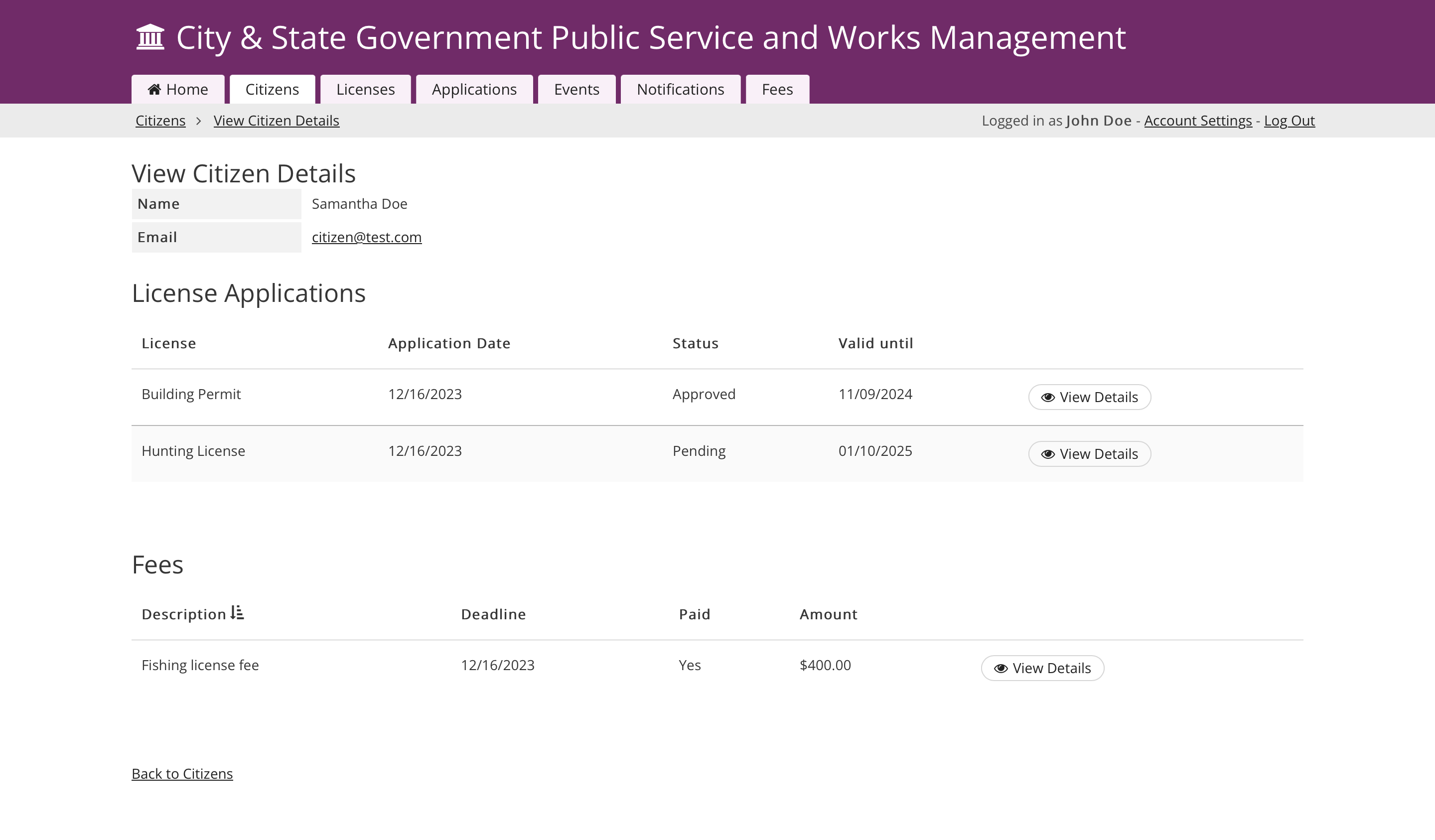The width and height of the screenshot is (1435, 840).
Task: Open the Events tab
Action: pyautogui.click(x=576, y=89)
